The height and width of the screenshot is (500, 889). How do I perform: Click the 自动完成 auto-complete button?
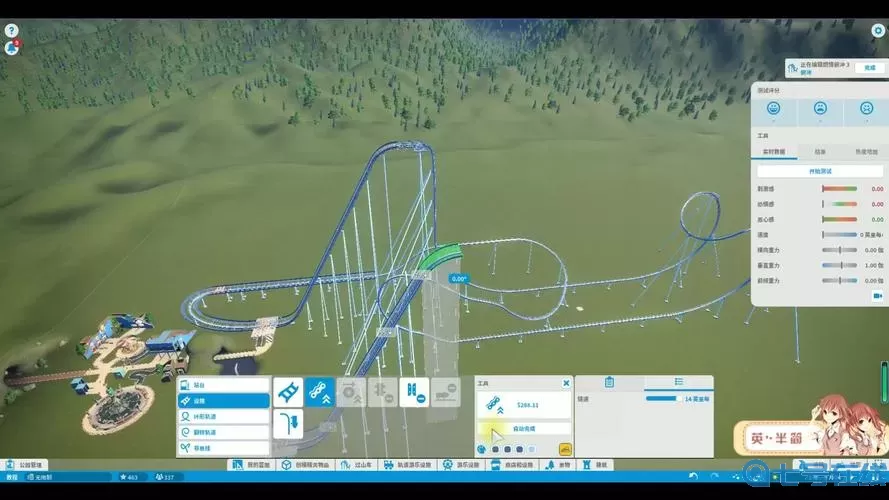point(524,428)
